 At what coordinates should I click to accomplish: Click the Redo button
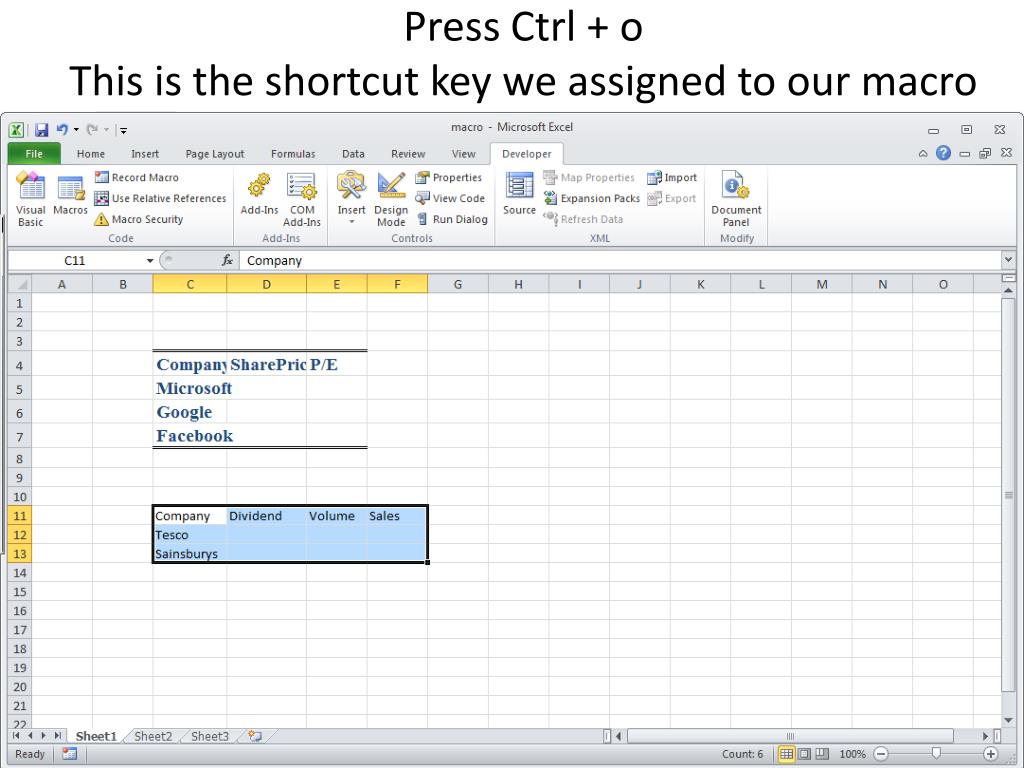[92, 129]
